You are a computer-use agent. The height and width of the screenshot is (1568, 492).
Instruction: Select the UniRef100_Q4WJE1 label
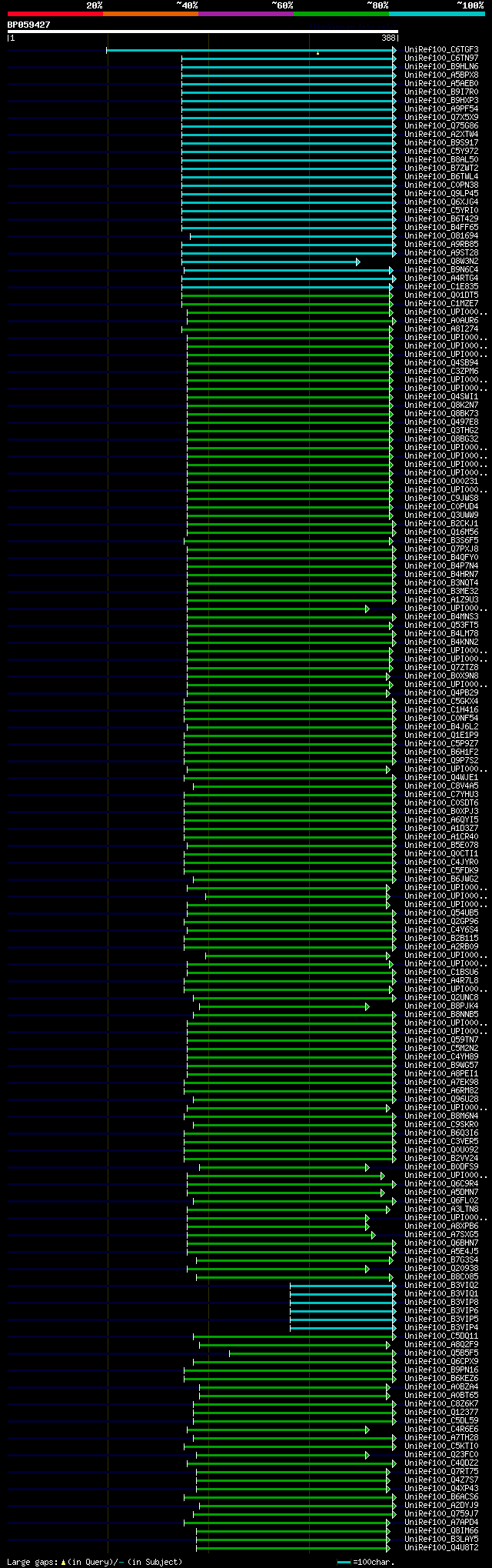(441, 778)
